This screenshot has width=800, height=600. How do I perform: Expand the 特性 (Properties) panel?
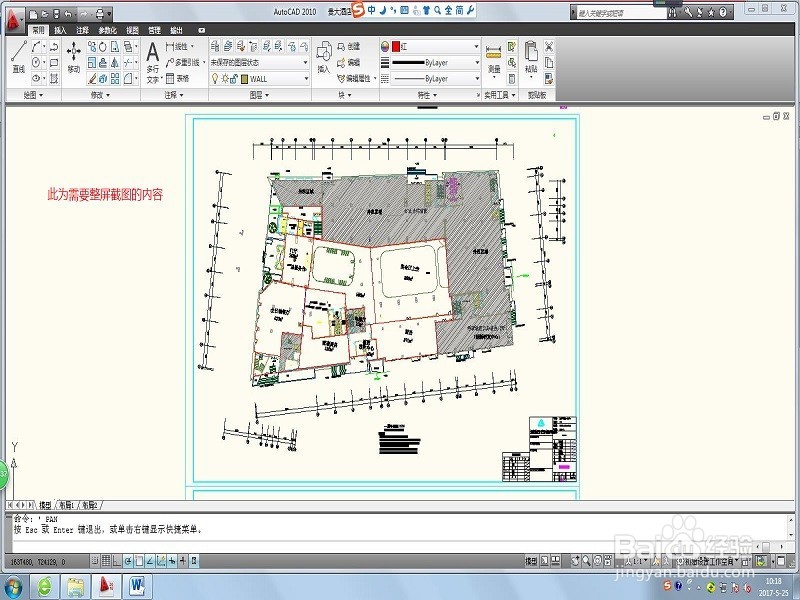click(428, 95)
